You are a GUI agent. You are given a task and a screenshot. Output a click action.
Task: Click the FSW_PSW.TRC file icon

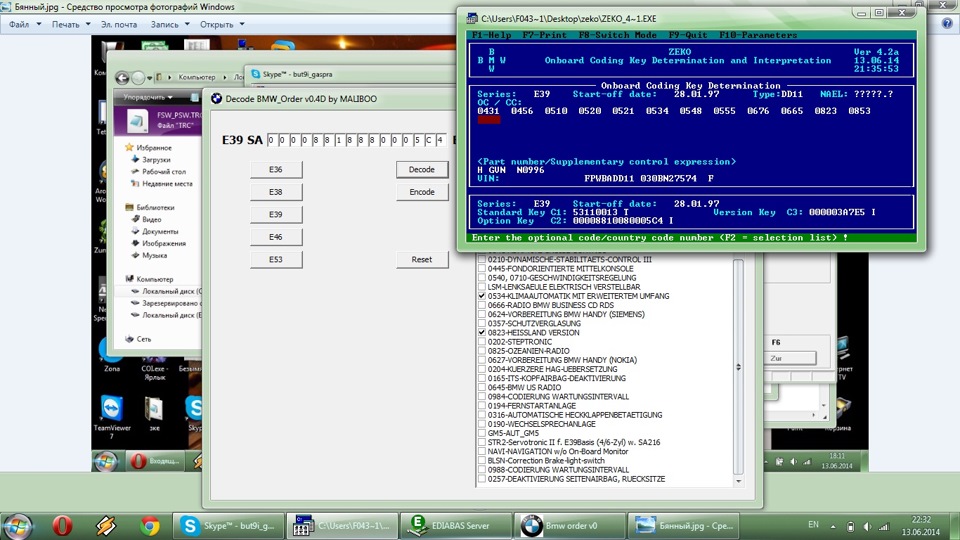tap(137, 120)
